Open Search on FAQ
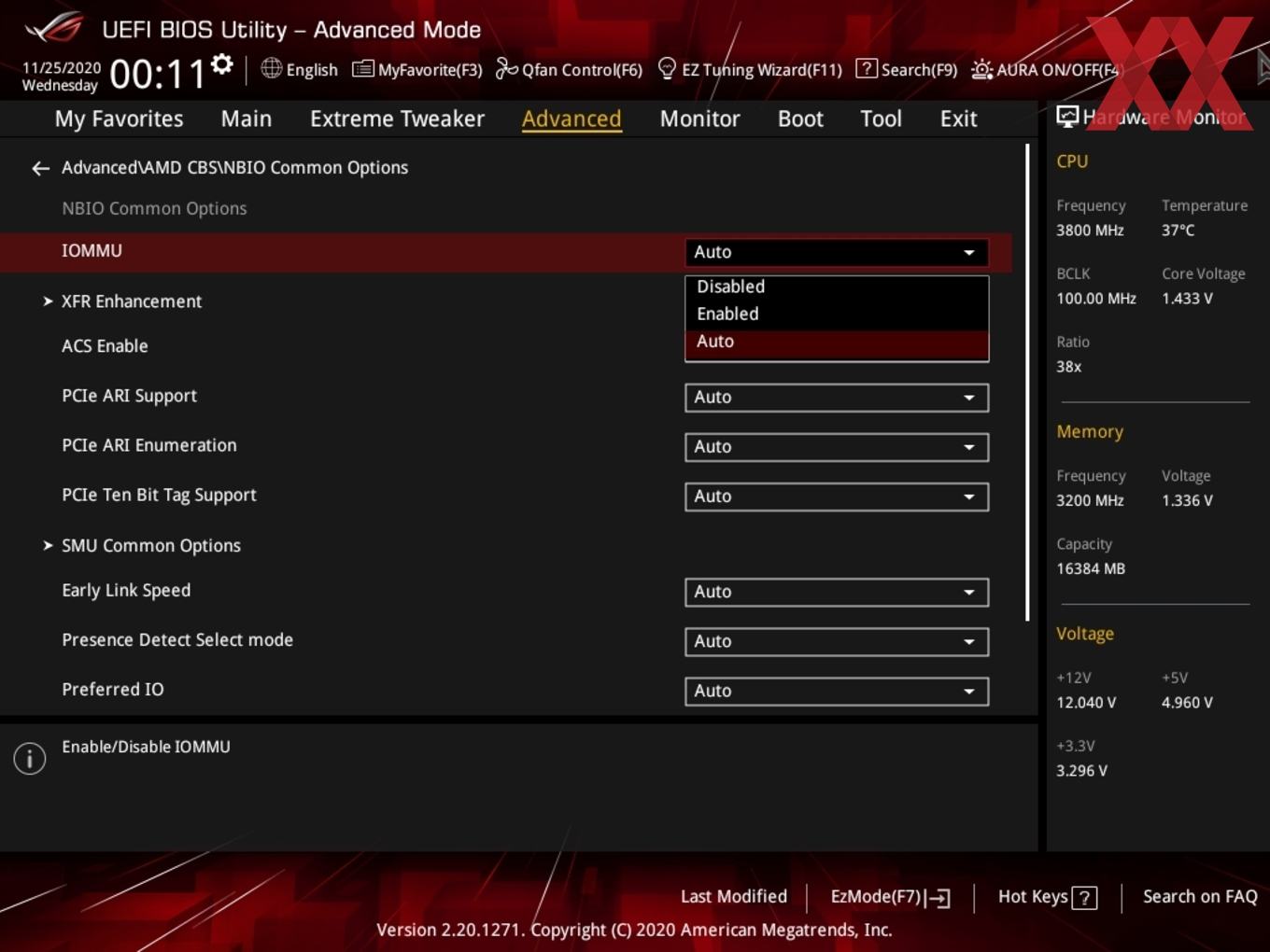The width and height of the screenshot is (1270, 952). click(x=1200, y=897)
